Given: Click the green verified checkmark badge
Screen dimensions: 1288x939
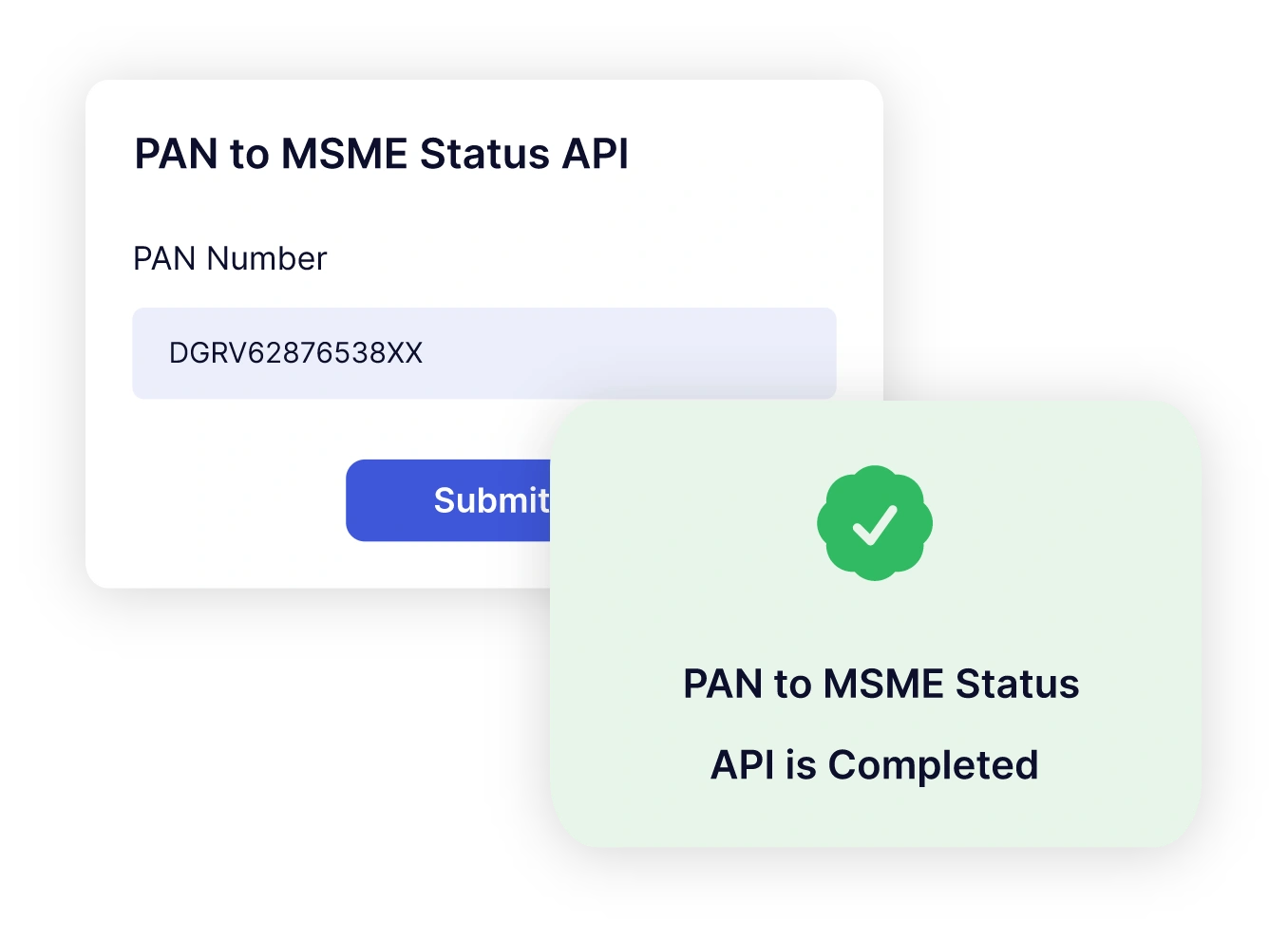Looking at the screenshot, I should (x=875, y=523).
